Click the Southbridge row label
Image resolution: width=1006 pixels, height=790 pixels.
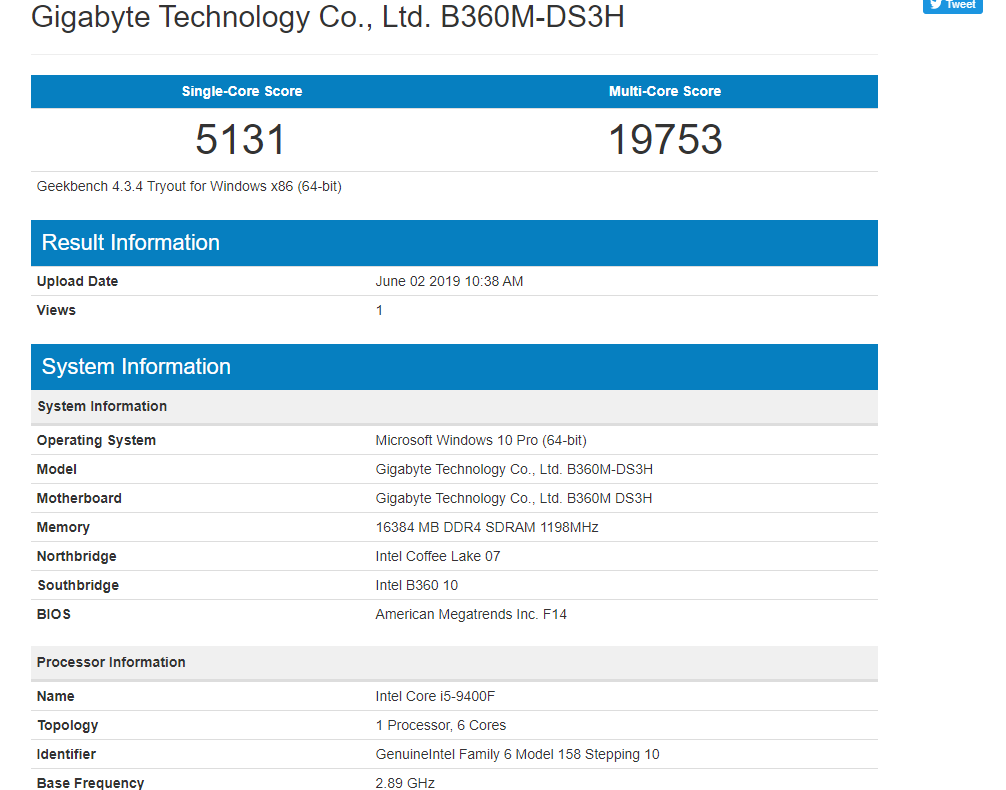coord(78,585)
